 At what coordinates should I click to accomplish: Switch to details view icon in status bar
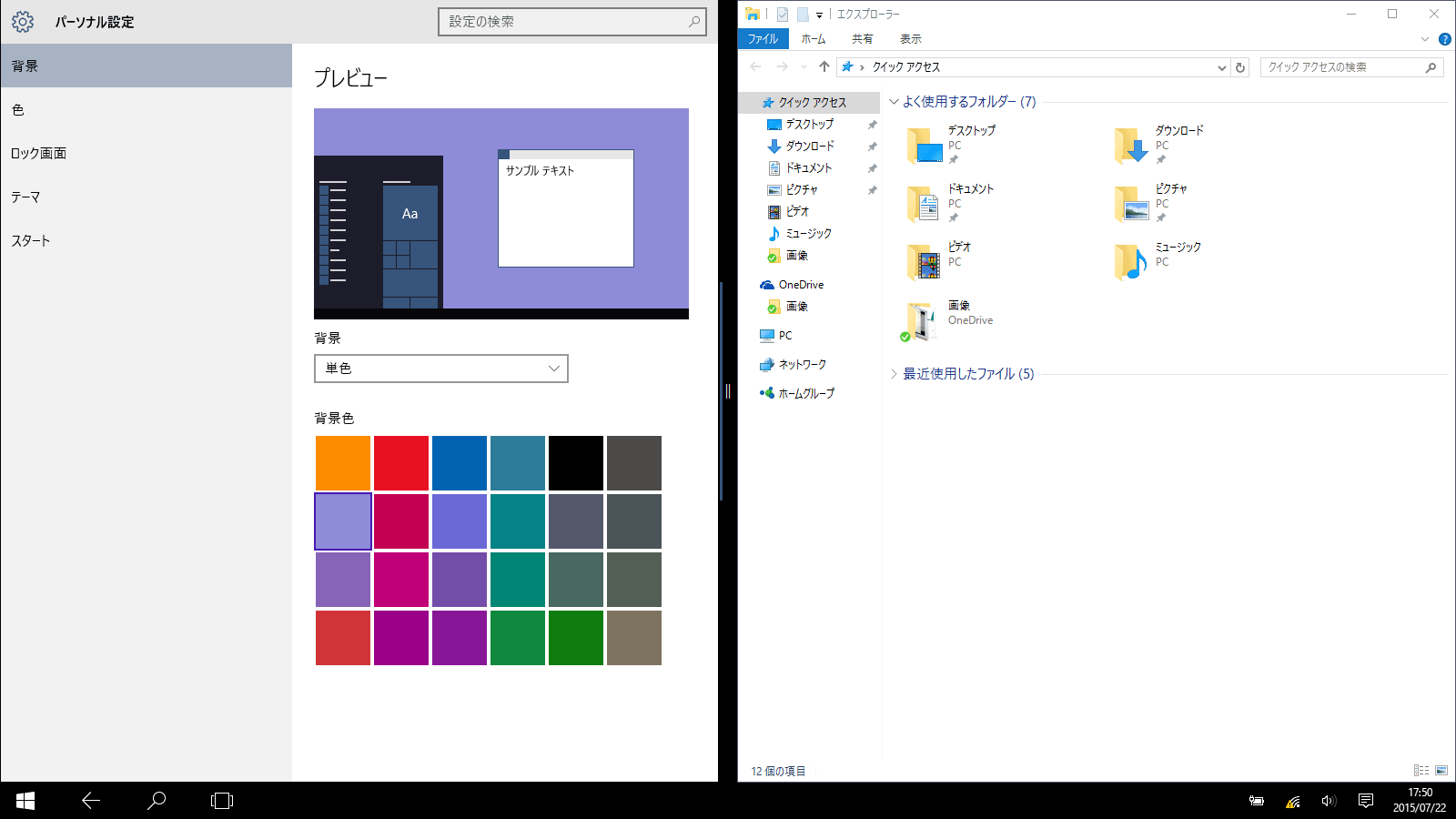1421,771
